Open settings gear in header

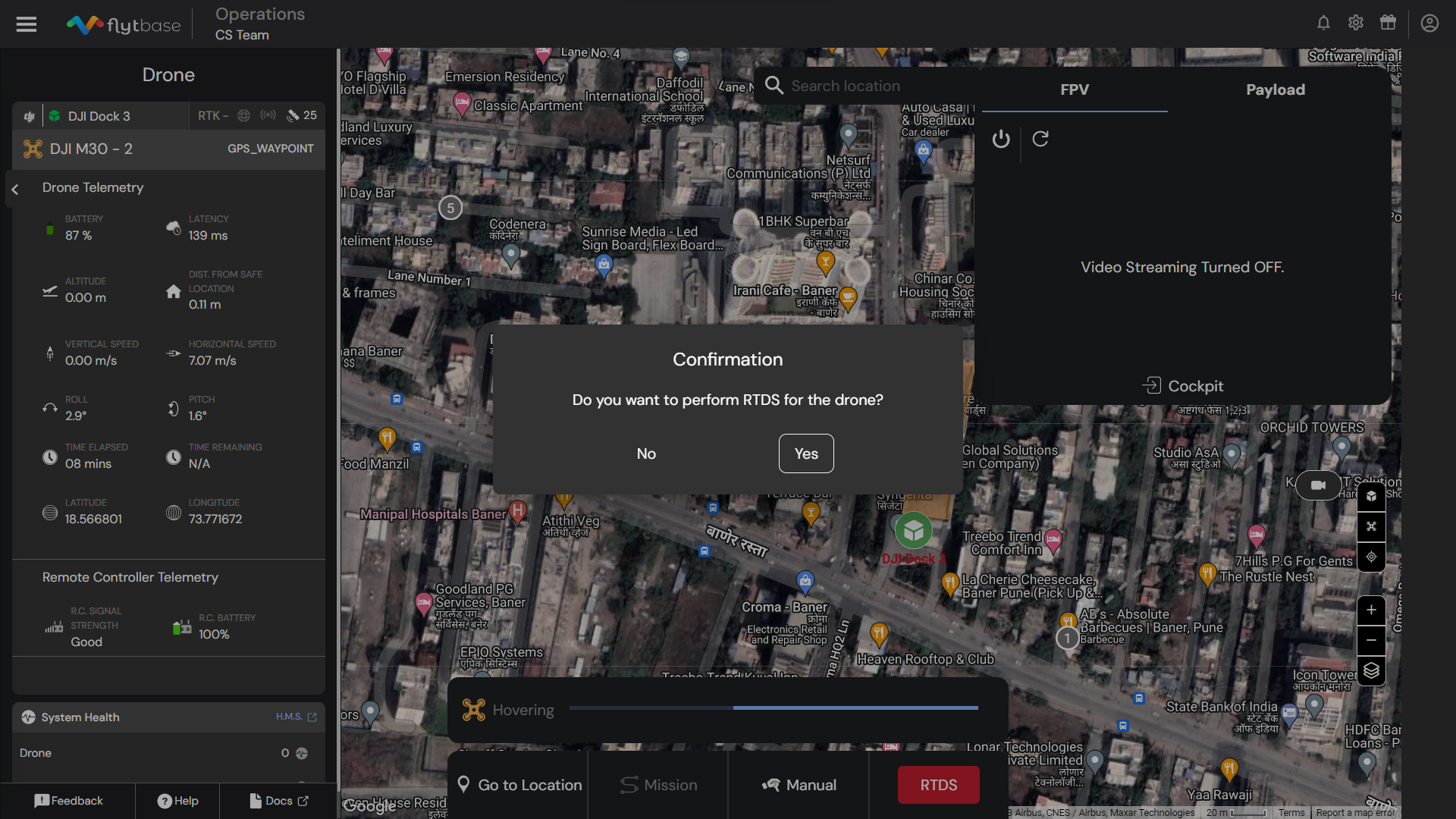[x=1356, y=23]
